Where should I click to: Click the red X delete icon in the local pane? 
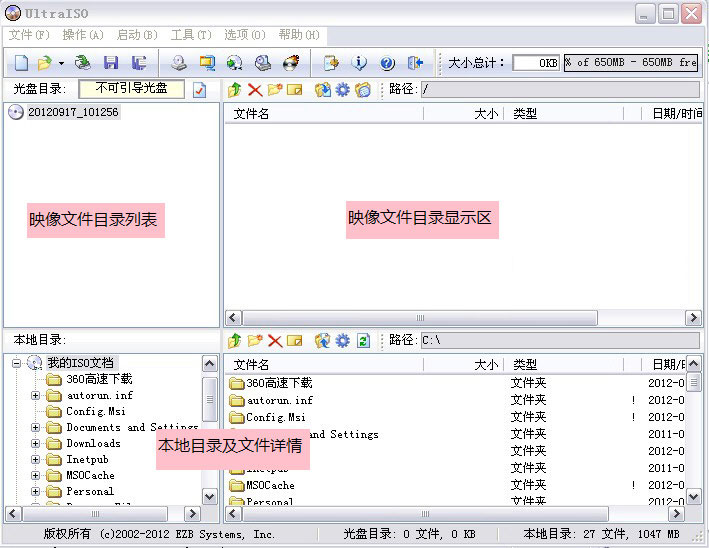(x=275, y=340)
